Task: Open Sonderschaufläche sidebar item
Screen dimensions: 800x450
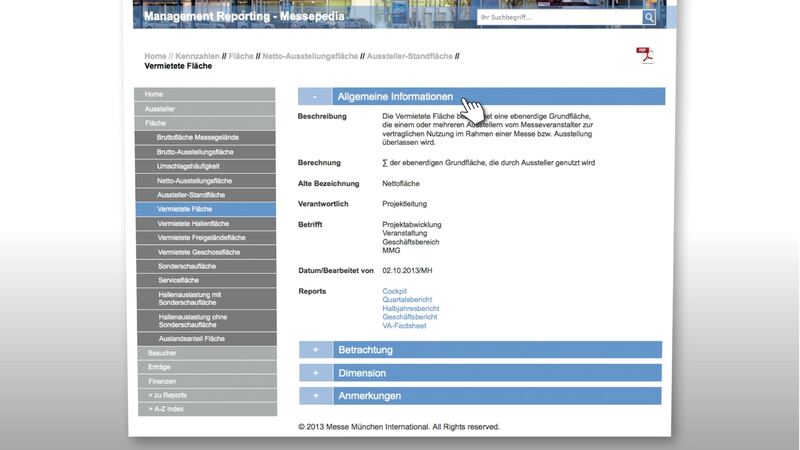Action: point(207,266)
